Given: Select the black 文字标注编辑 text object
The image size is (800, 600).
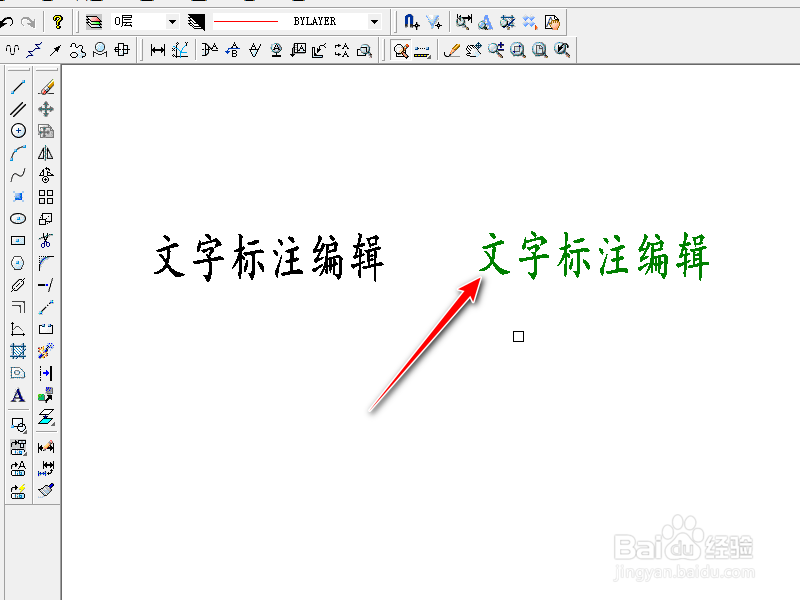Looking at the screenshot, I should coord(268,257).
